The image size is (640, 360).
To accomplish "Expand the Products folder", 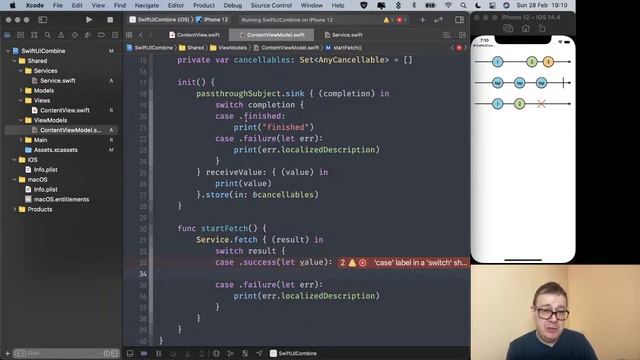I will pyautogui.click(x=14, y=209).
